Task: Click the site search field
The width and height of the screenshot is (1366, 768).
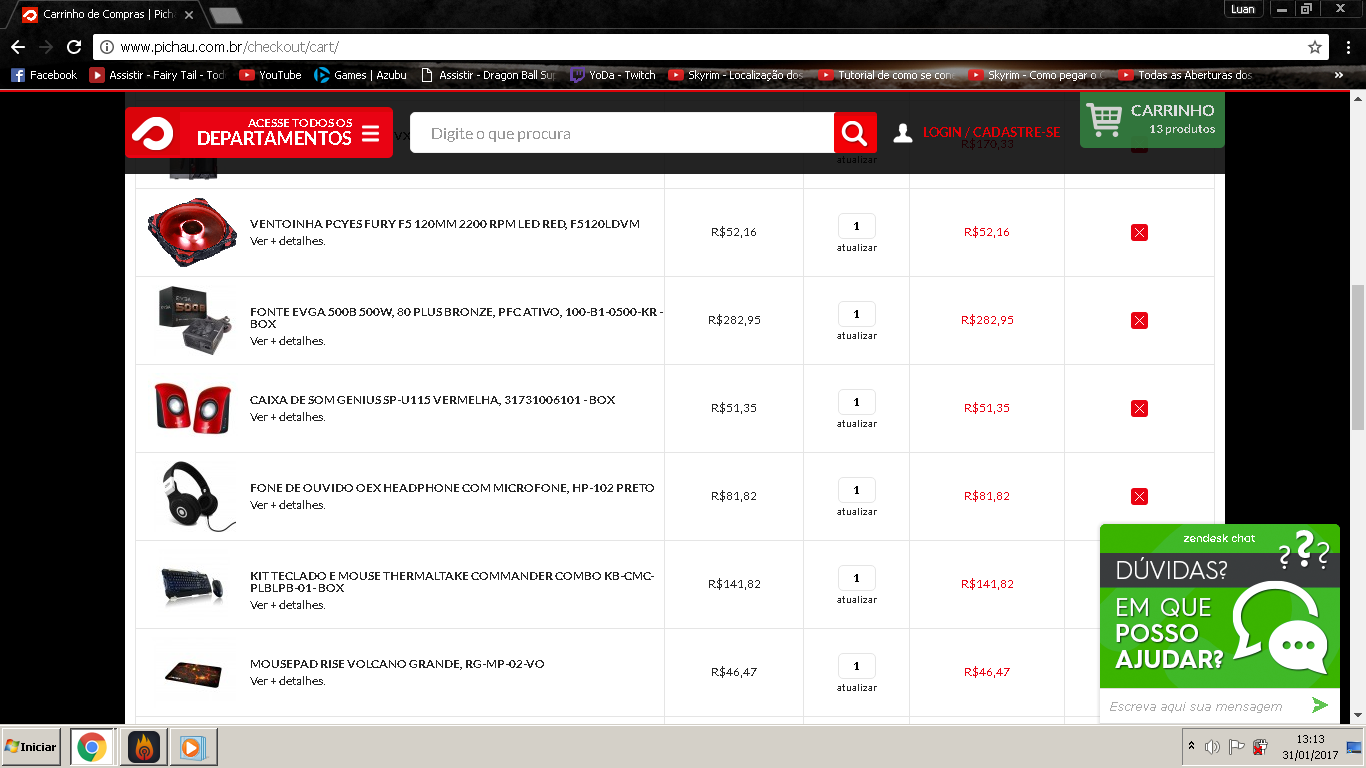Action: [622, 133]
